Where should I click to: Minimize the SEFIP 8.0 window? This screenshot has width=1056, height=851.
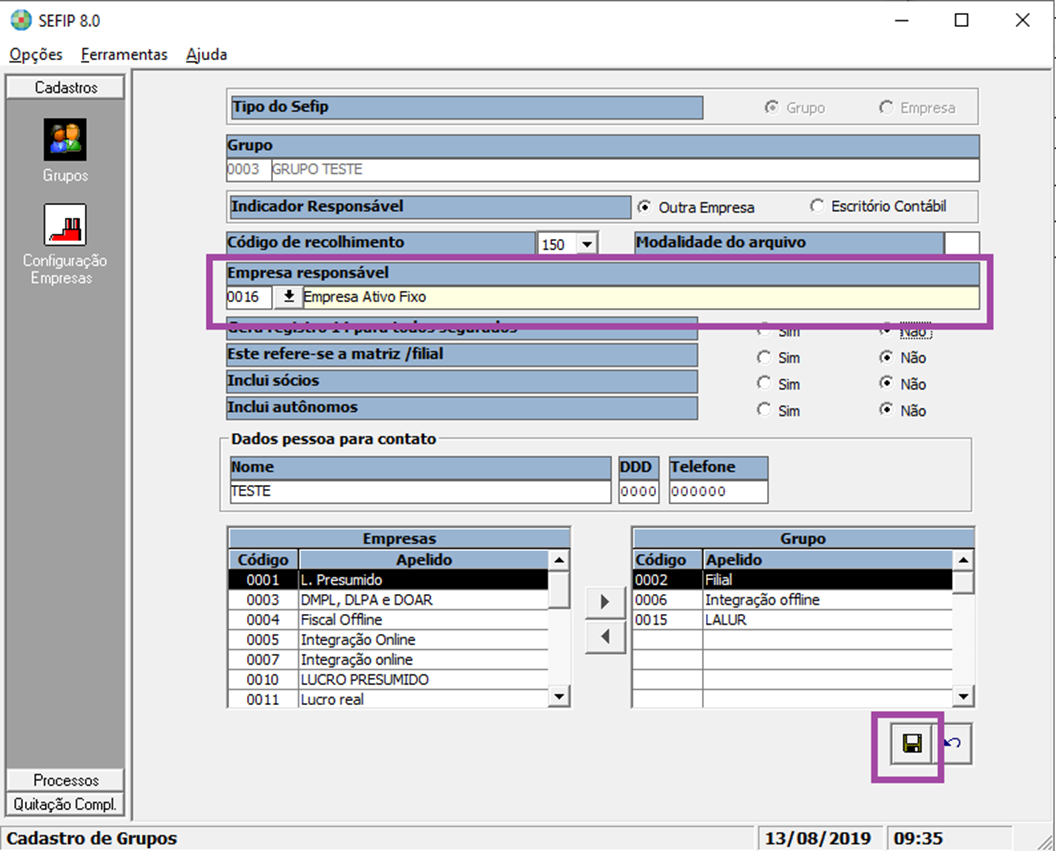tap(902, 20)
